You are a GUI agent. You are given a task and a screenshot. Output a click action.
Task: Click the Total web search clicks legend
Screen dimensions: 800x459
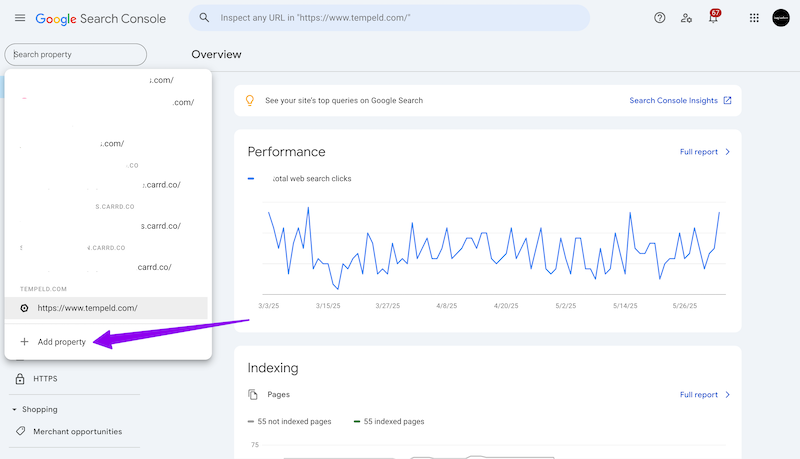[299, 178]
